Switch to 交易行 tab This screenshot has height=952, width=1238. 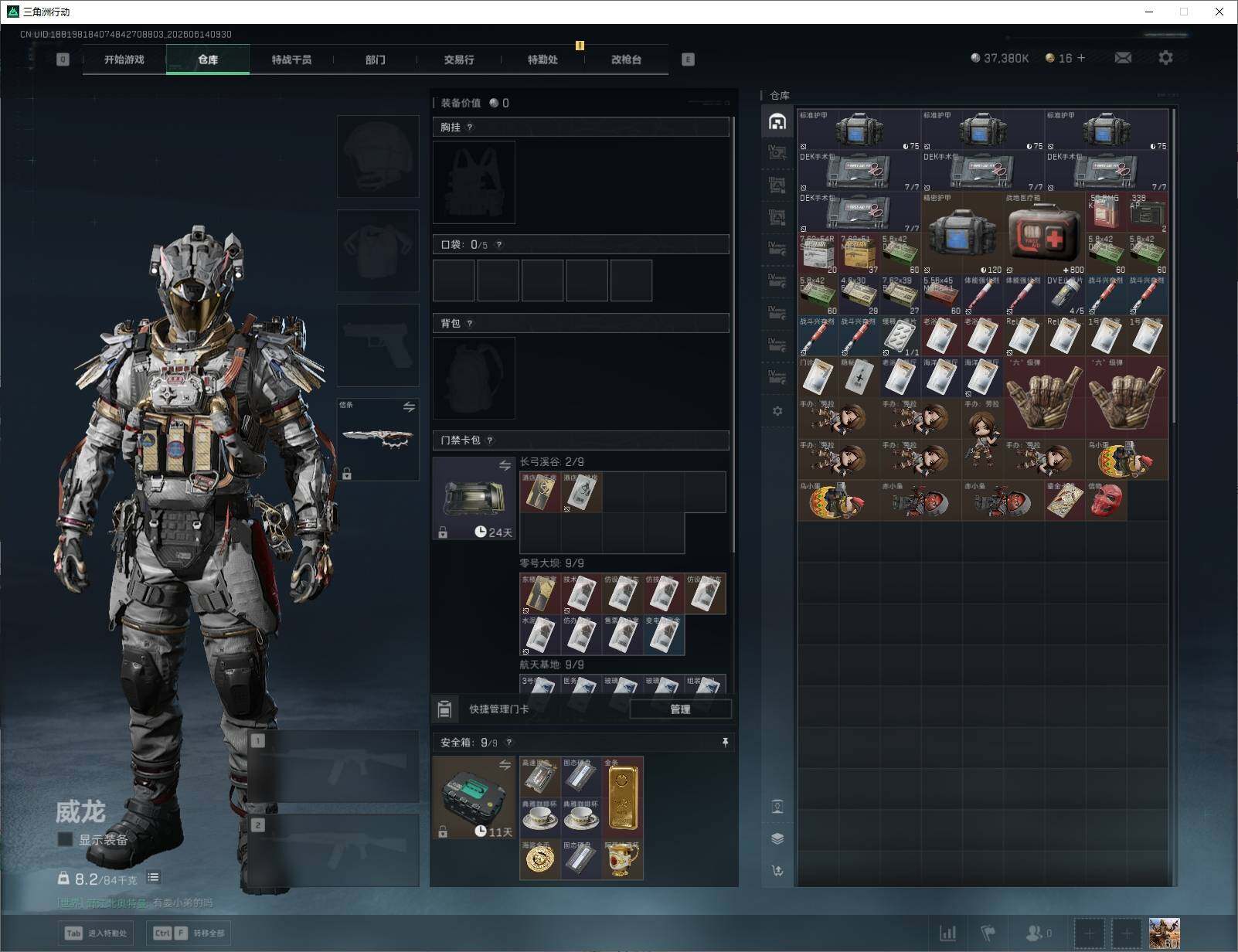pos(458,59)
